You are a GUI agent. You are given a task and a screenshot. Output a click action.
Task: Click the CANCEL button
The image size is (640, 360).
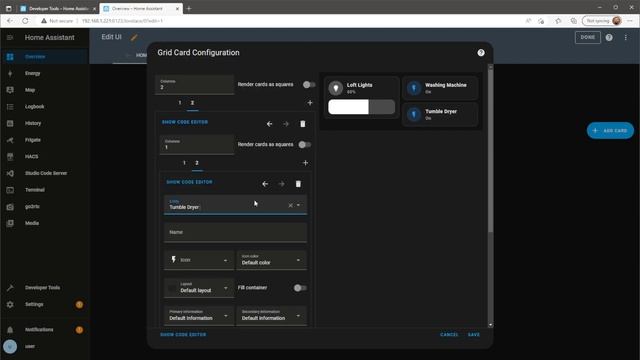449,335
